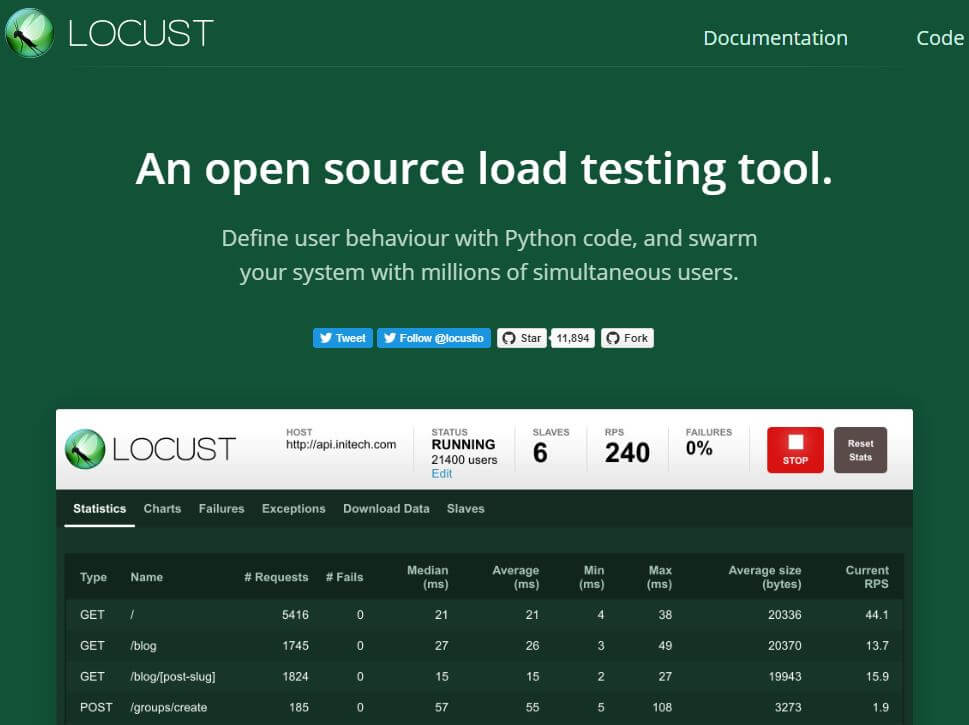
Task: Click the host http://api.initech.com text
Action: (341, 444)
